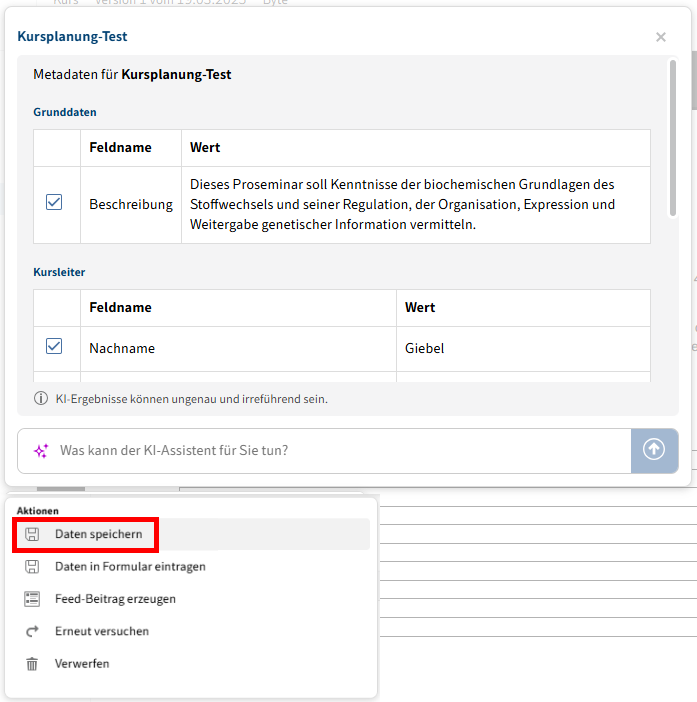Click the info icon next to KI-Ergebnisse notice
Viewport: 697px width, 702px height.
tap(41, 398)
